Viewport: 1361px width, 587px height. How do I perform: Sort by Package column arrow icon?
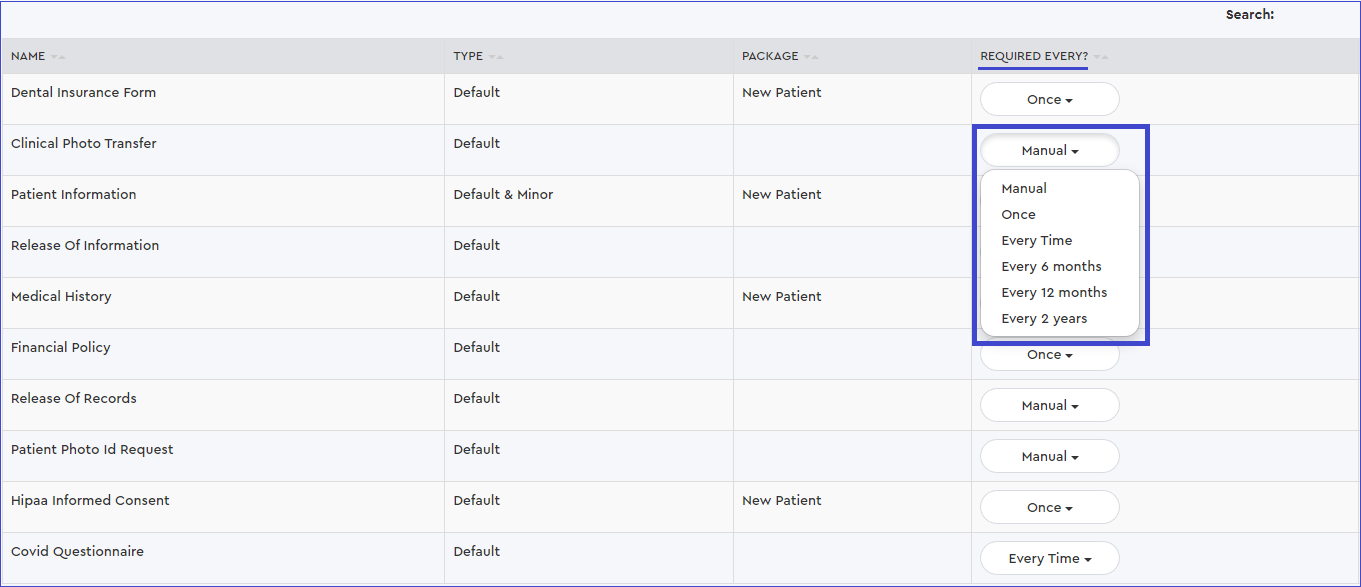[811, 57]
